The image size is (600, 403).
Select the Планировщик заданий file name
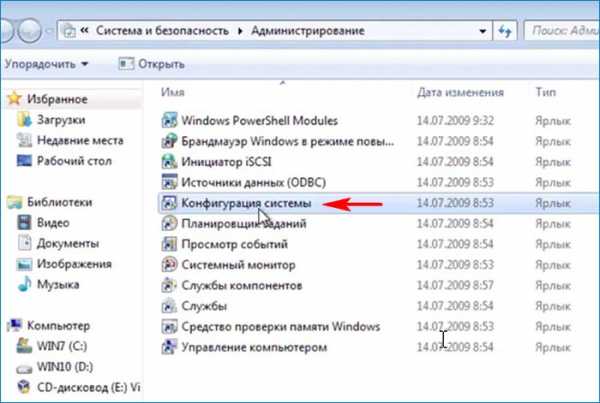pyautogui.click(x=244, y=224)
